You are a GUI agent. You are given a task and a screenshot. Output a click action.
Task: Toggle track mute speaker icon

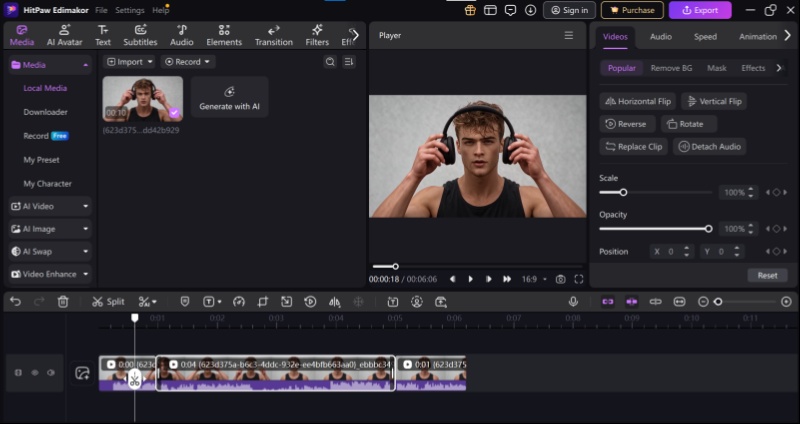tap(51, 372)
